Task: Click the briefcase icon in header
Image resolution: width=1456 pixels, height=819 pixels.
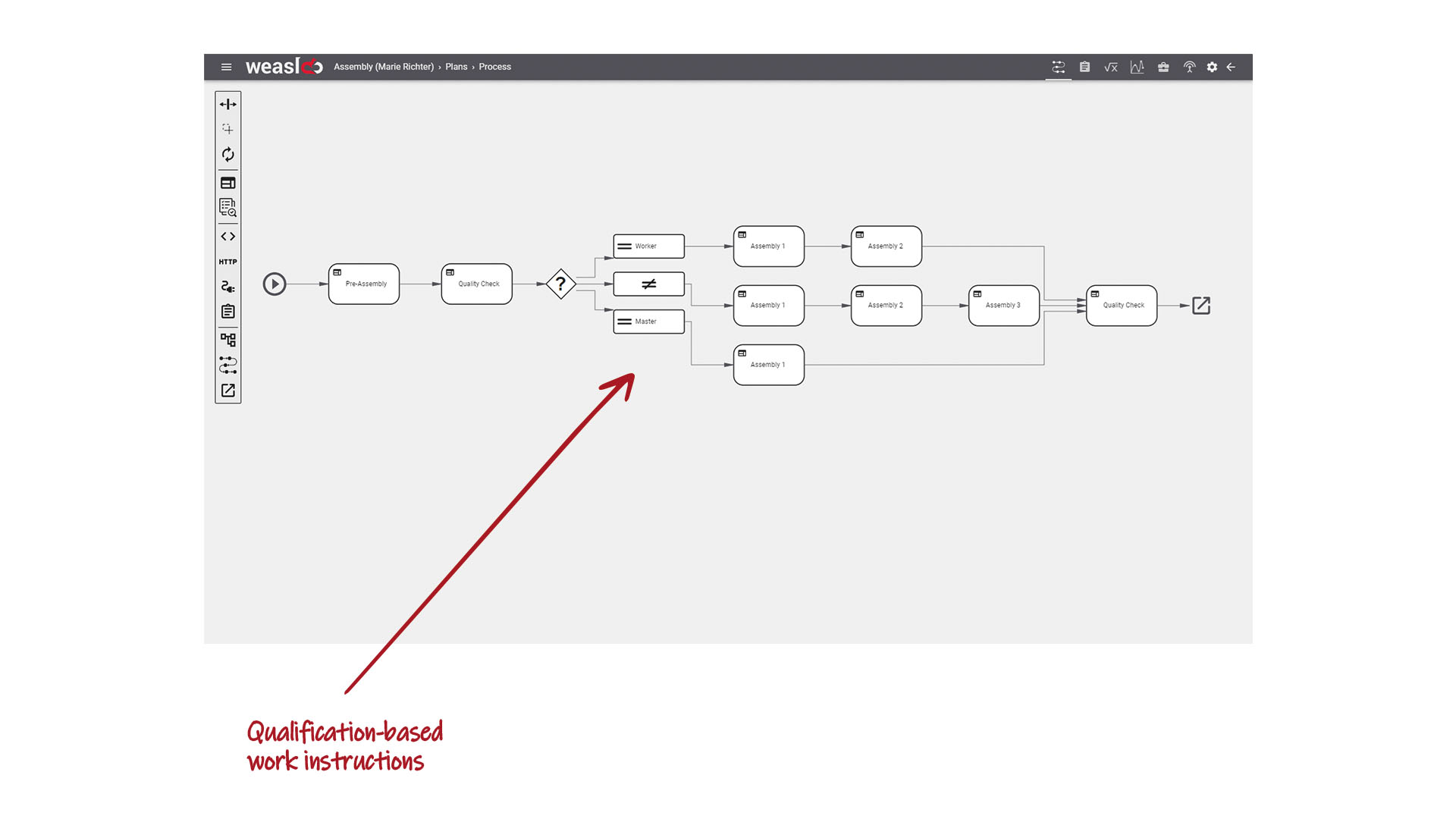Action: 1163,67
